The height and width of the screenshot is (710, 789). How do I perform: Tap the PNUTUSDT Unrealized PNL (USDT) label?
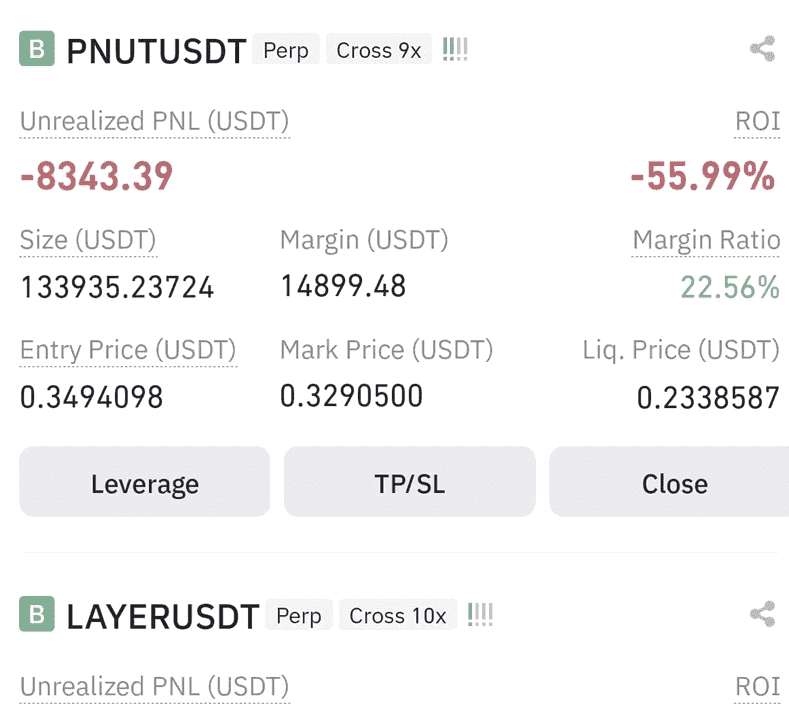click(154, 122)
